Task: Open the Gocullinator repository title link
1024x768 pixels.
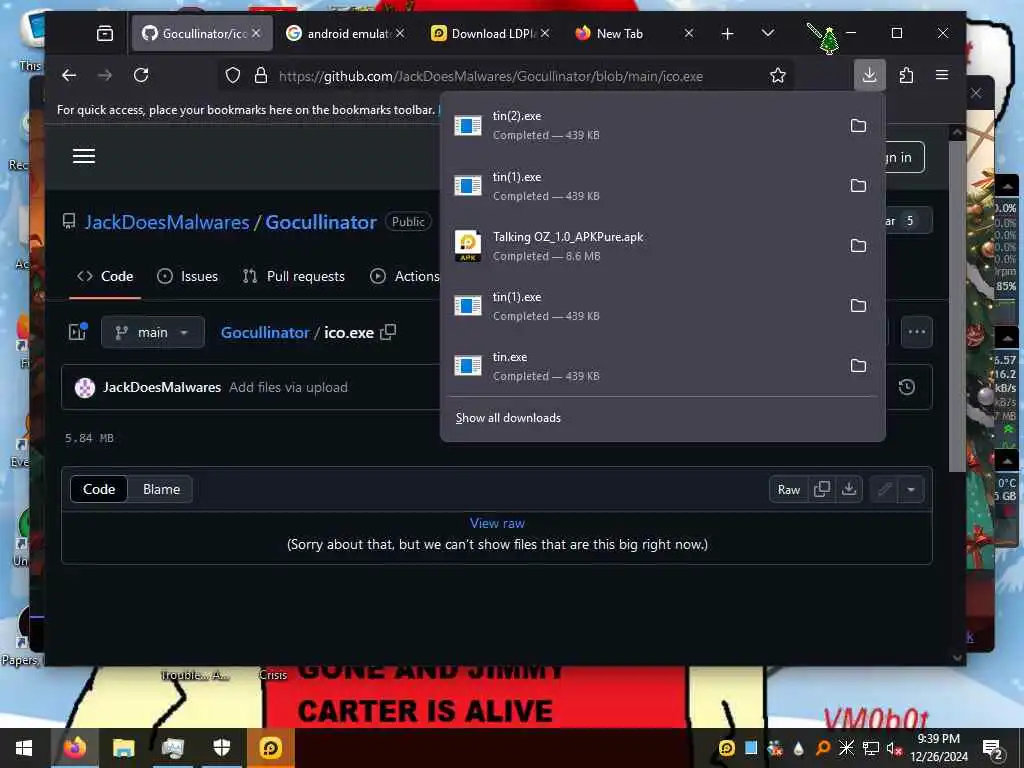Action: pos(321,222)
